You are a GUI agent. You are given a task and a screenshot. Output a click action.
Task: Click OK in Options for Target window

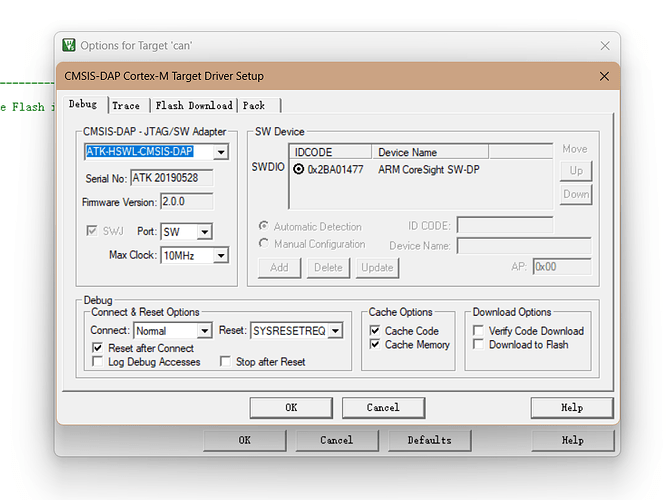click(x=244, y=440)
